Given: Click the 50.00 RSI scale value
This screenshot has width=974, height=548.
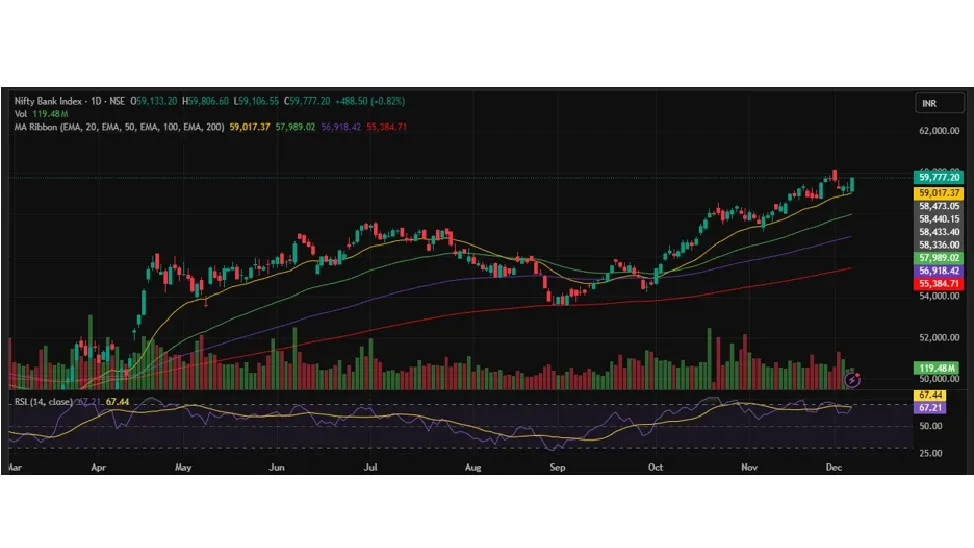Looking at the screenshot, I should coord(931,426).
